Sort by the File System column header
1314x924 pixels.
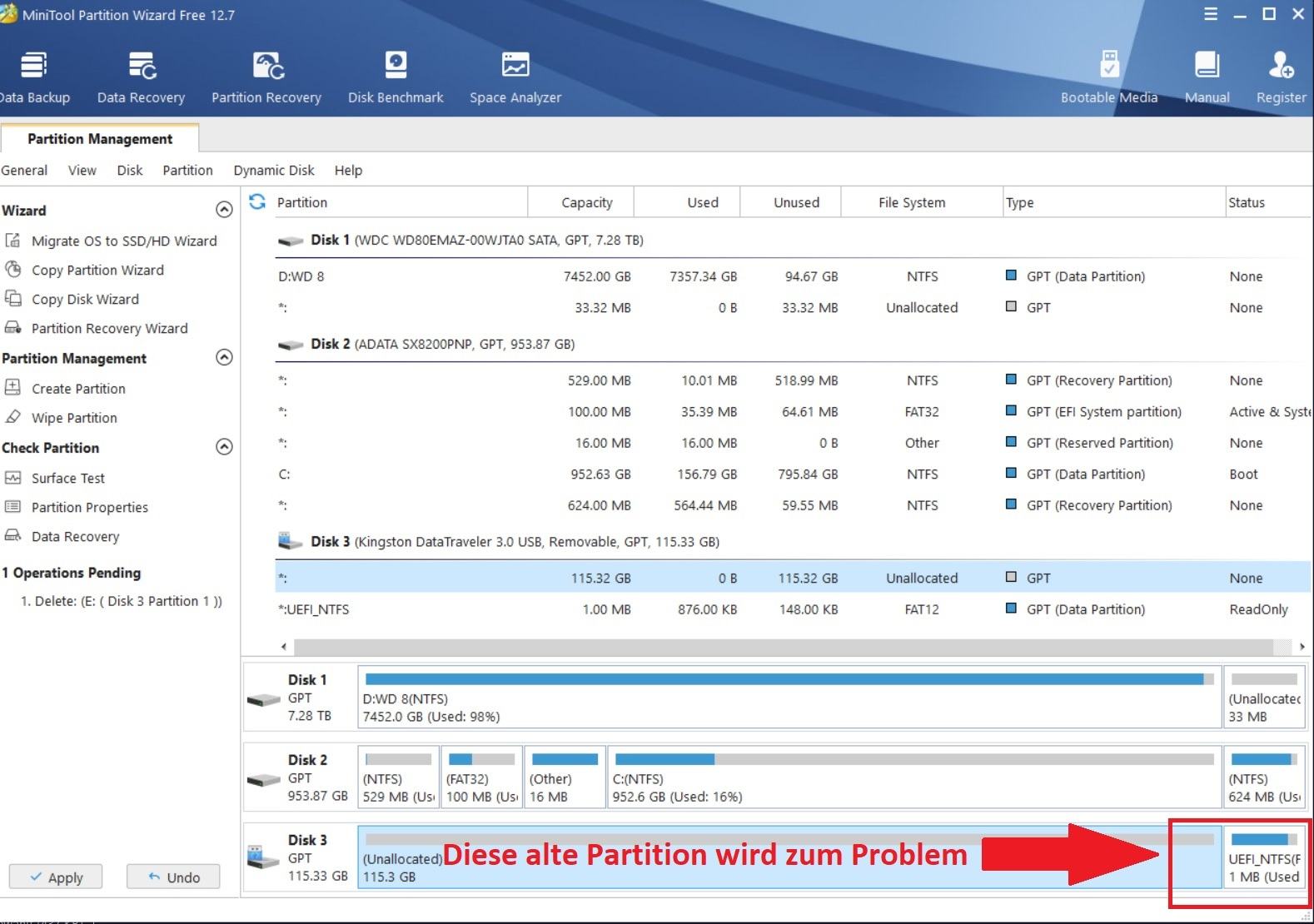tap(922, 202)
